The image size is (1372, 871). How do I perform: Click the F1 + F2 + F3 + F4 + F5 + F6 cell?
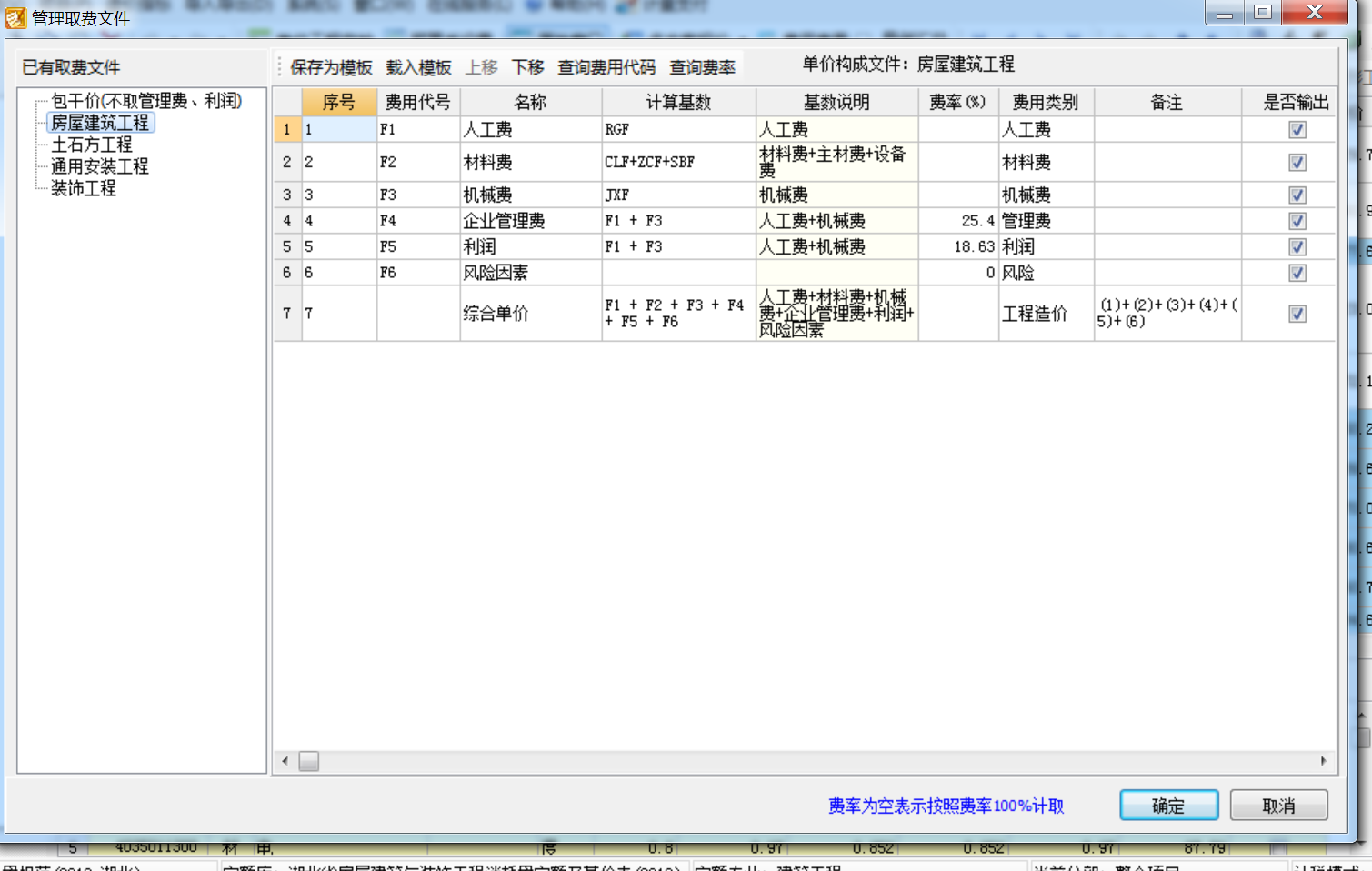pos(678,314)
